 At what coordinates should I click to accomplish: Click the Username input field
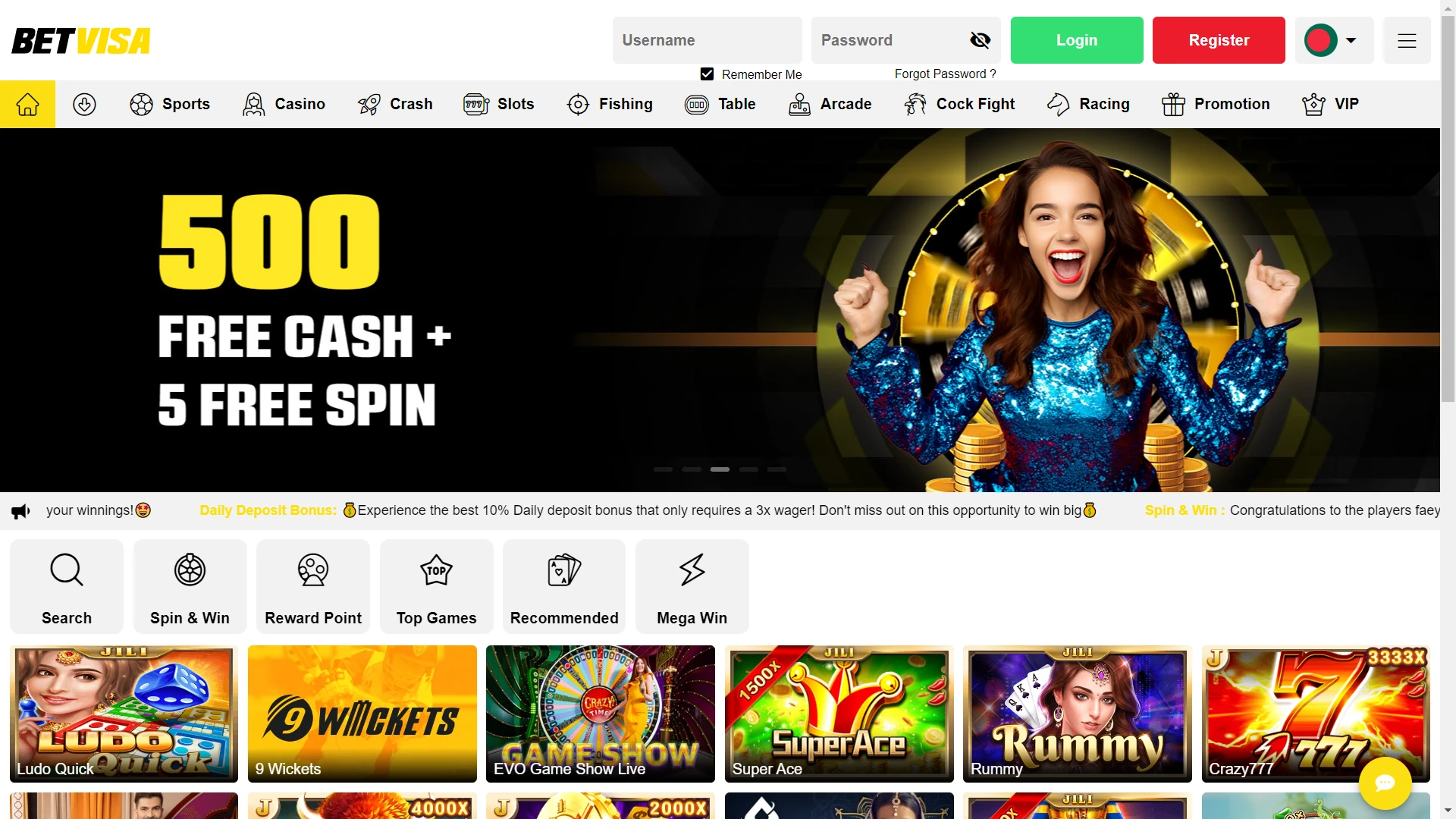[707, 40]
